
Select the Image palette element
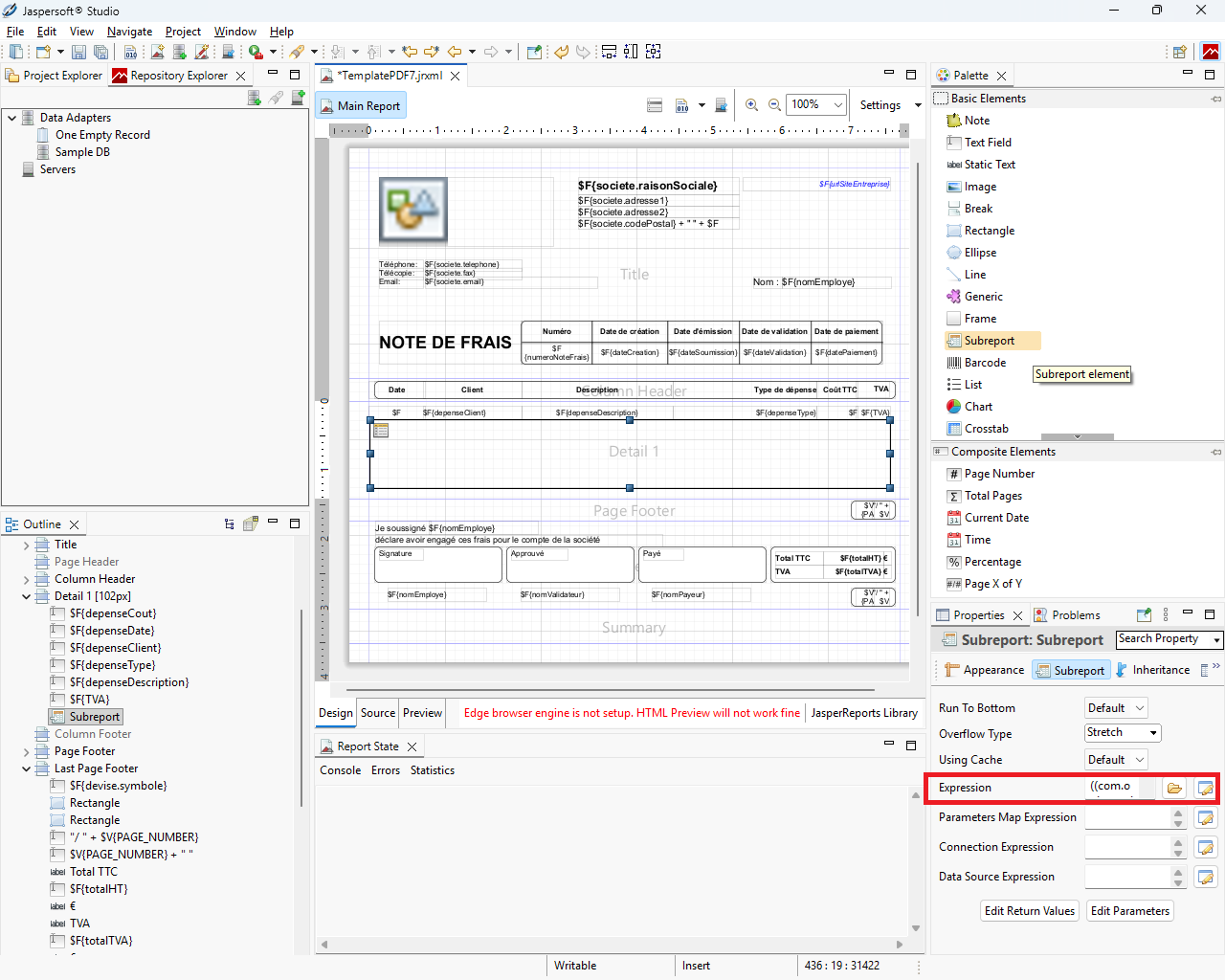pos(971,187)
